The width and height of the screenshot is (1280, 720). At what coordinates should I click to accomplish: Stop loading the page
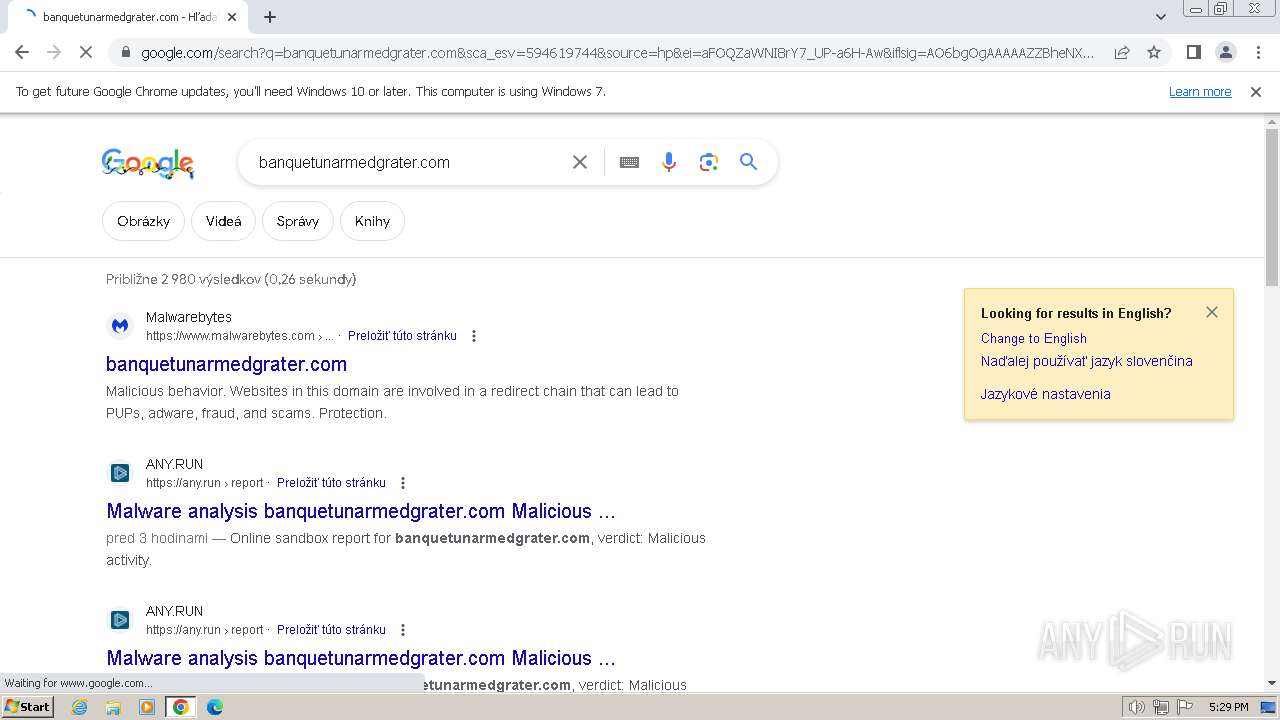84,52
